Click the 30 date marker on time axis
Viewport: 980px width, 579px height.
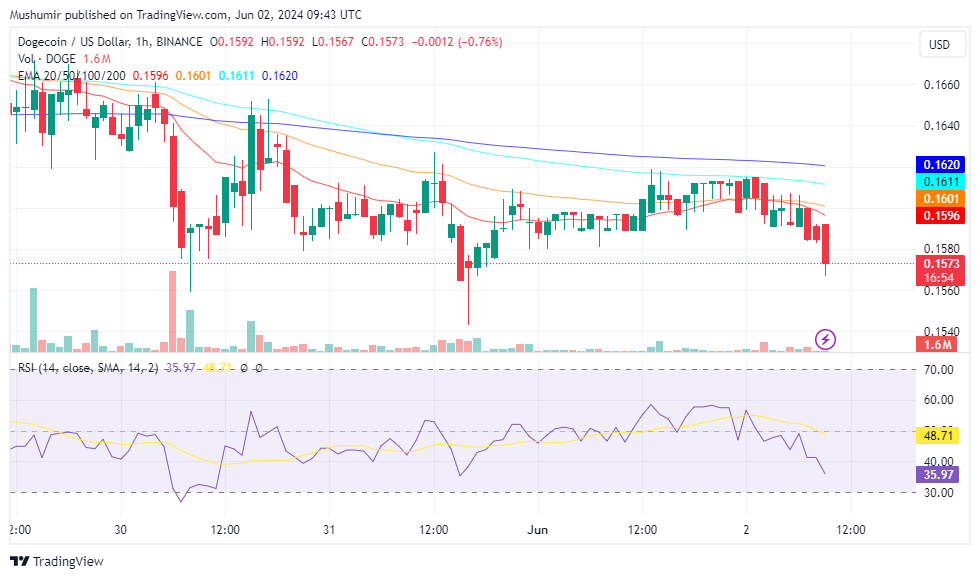(x=120, y=530)
